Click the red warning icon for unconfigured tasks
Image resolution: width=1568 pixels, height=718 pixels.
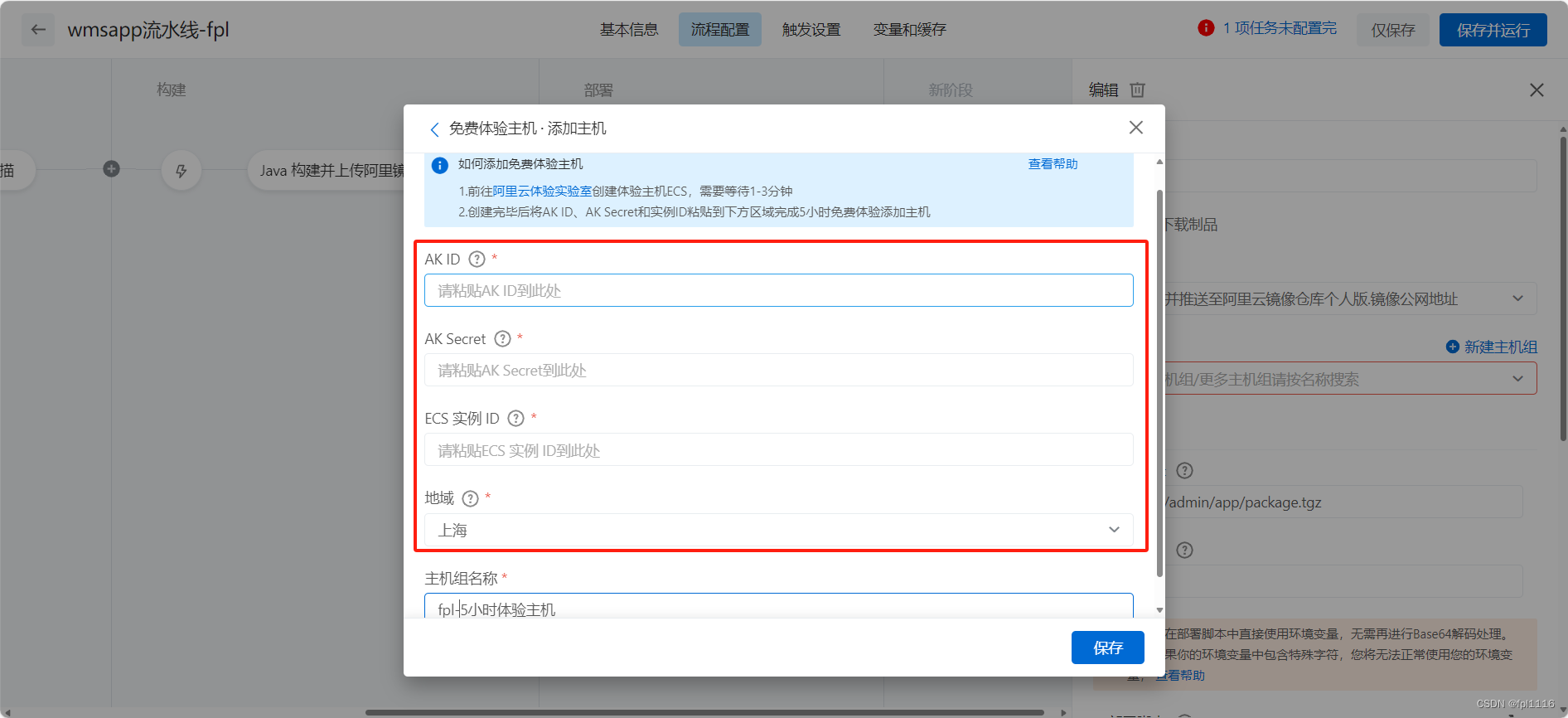click(x=1206, y=28)
